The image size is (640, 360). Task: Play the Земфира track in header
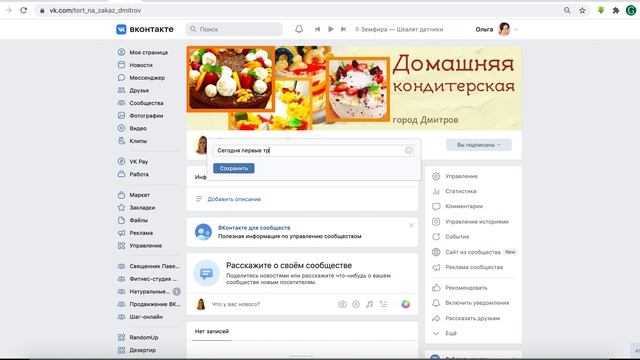point(331,29)
